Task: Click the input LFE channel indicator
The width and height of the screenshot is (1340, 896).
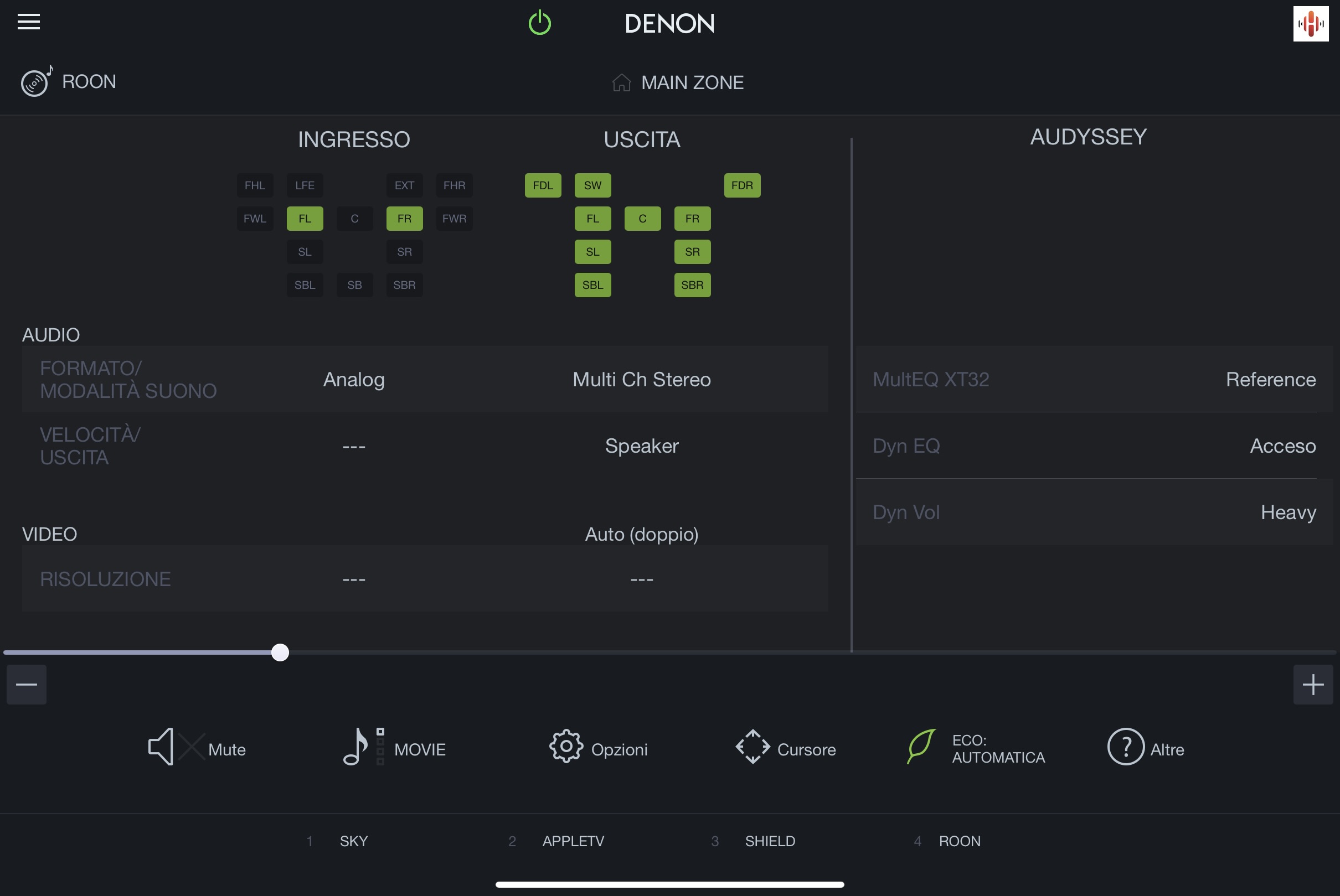Action: click(x=305, y=186)
